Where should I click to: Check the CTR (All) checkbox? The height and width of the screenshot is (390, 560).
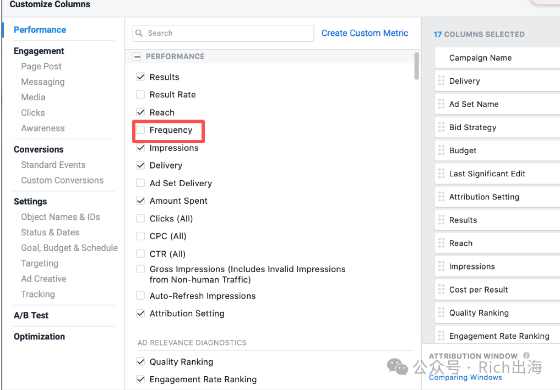tap(141, 254)
